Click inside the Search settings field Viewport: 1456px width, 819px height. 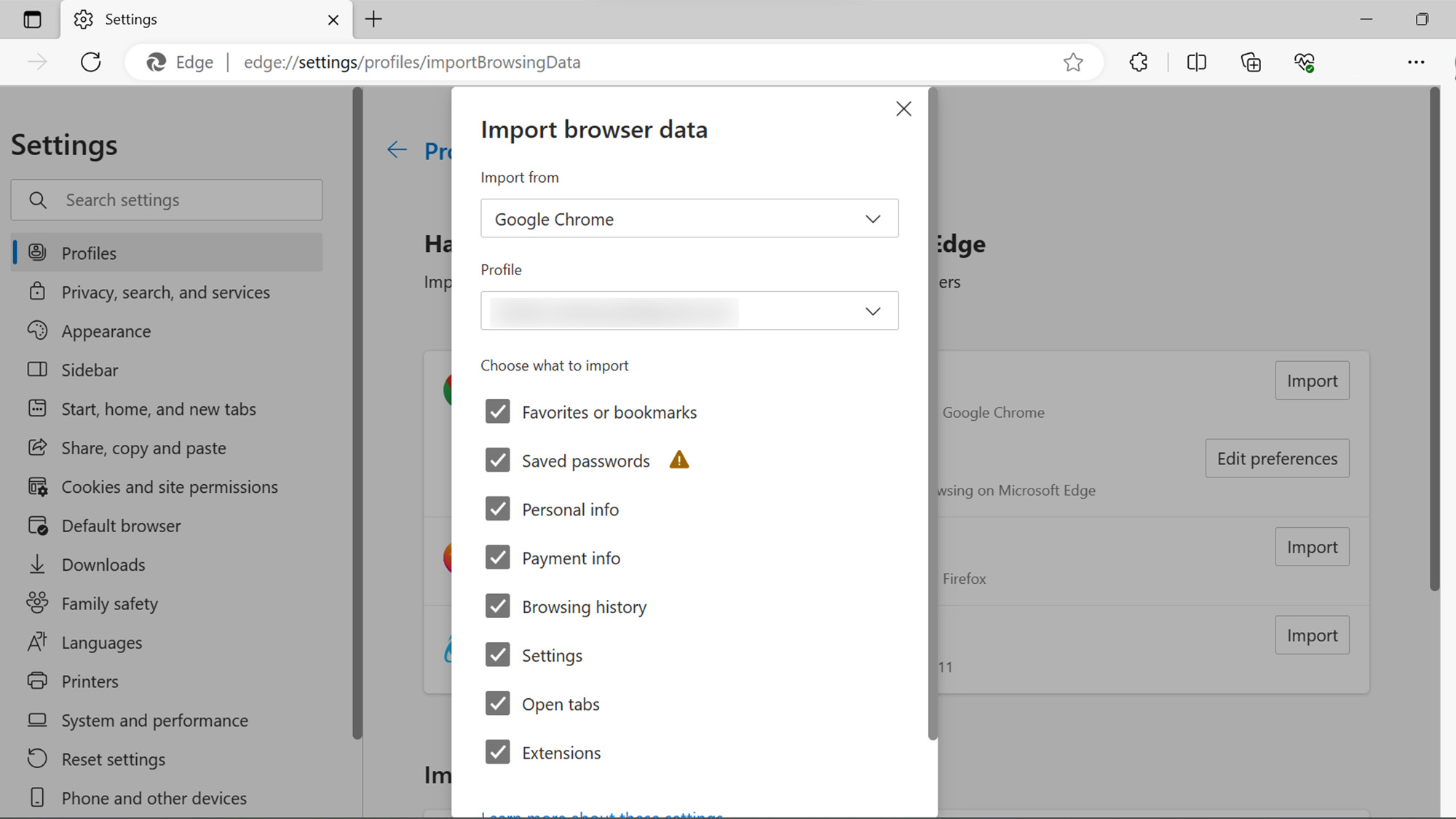click(x=166, y=199)
